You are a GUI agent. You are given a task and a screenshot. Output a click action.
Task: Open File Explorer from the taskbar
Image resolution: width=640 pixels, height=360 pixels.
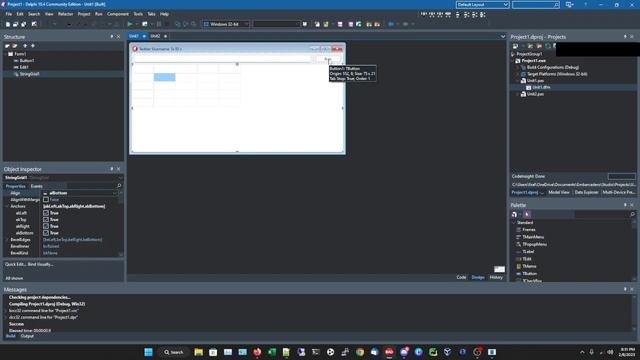coord(199,352)
